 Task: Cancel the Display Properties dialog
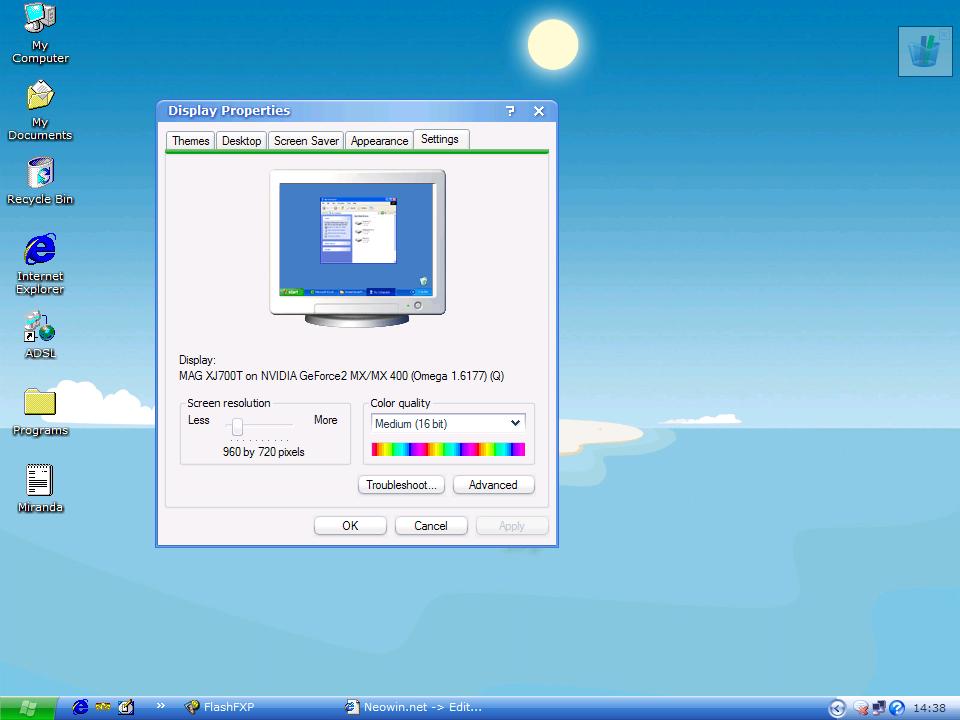pos(431,525)
